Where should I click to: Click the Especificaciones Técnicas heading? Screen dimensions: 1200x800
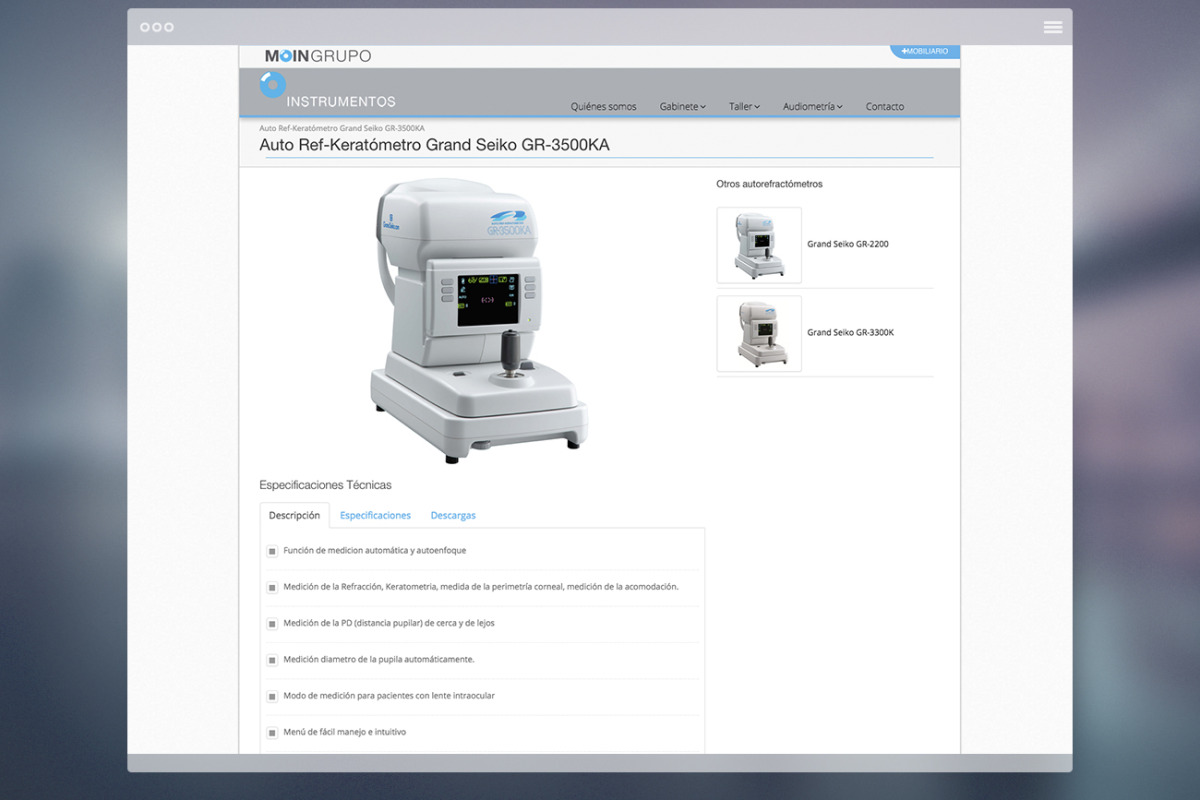click(x=325, y=485)
